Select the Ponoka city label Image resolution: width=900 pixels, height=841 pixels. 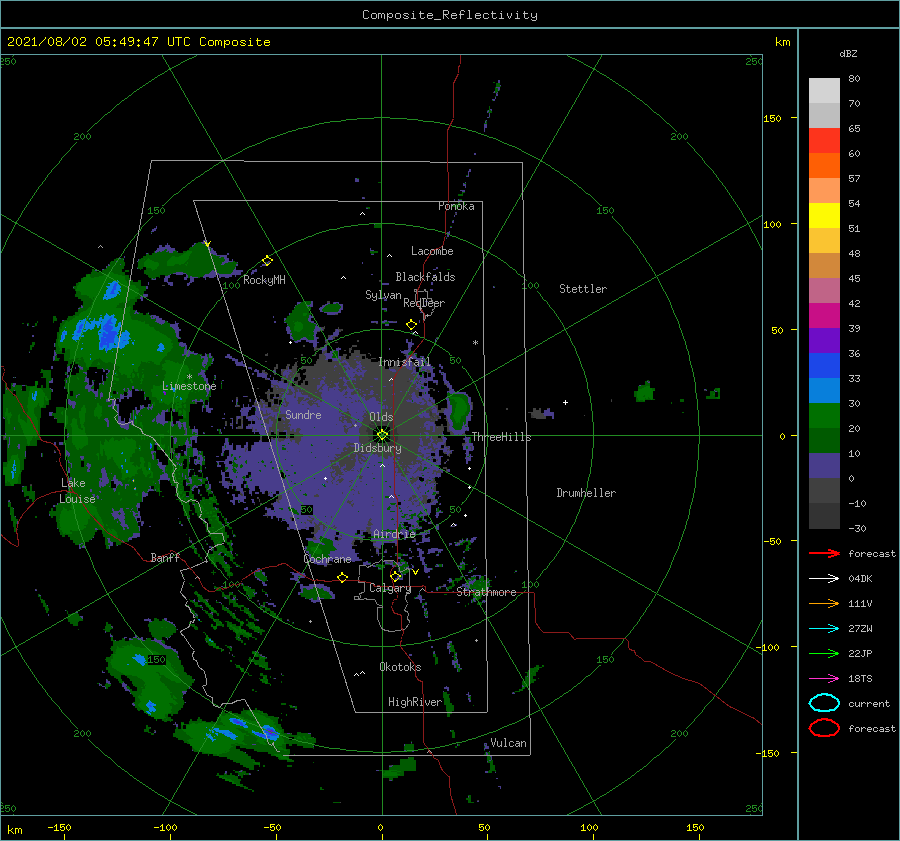coord(456,206)
